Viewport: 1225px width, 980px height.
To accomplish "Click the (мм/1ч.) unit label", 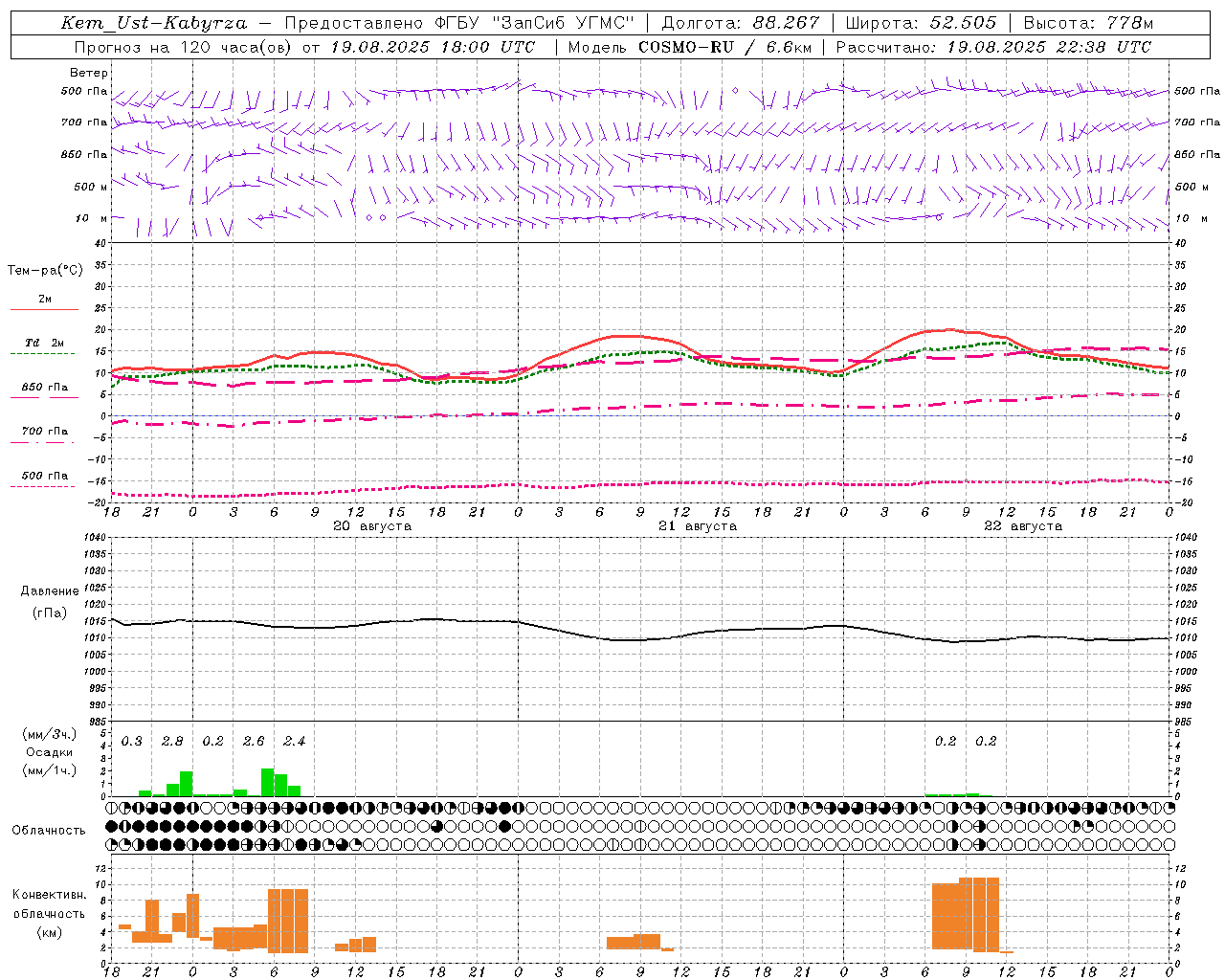I will click(49, 770).
